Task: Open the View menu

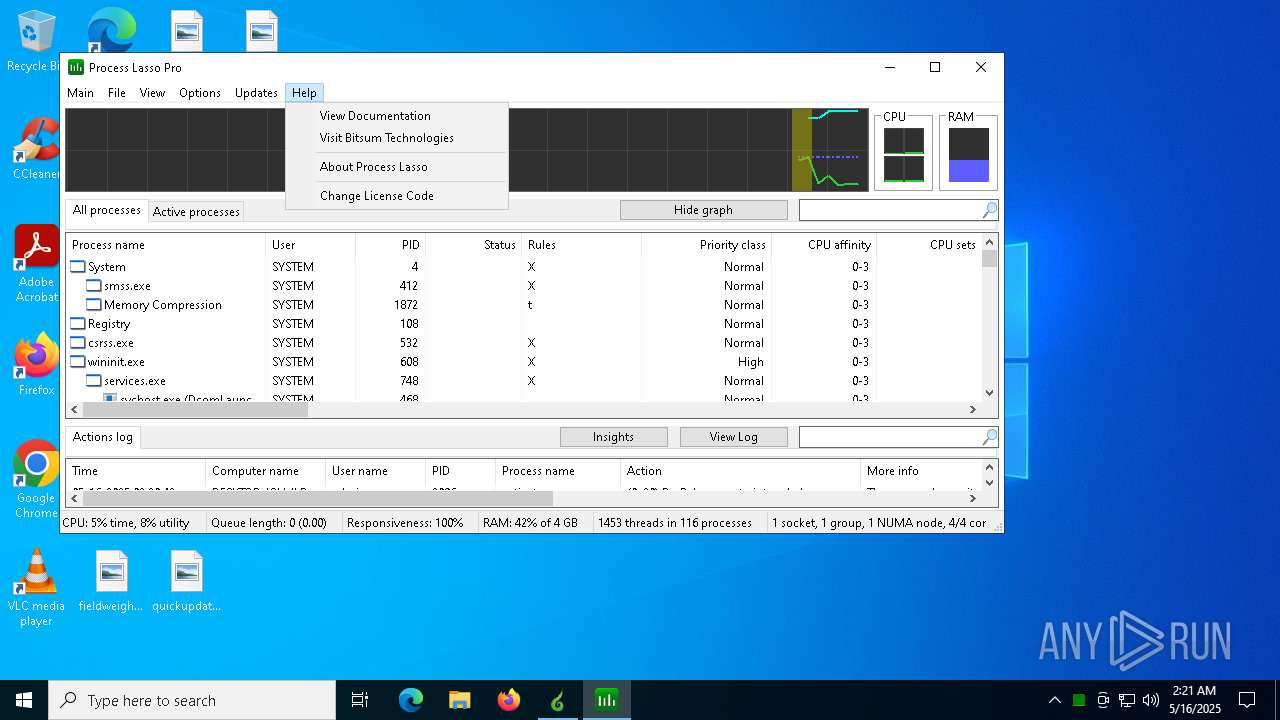Action: point(152,93)
